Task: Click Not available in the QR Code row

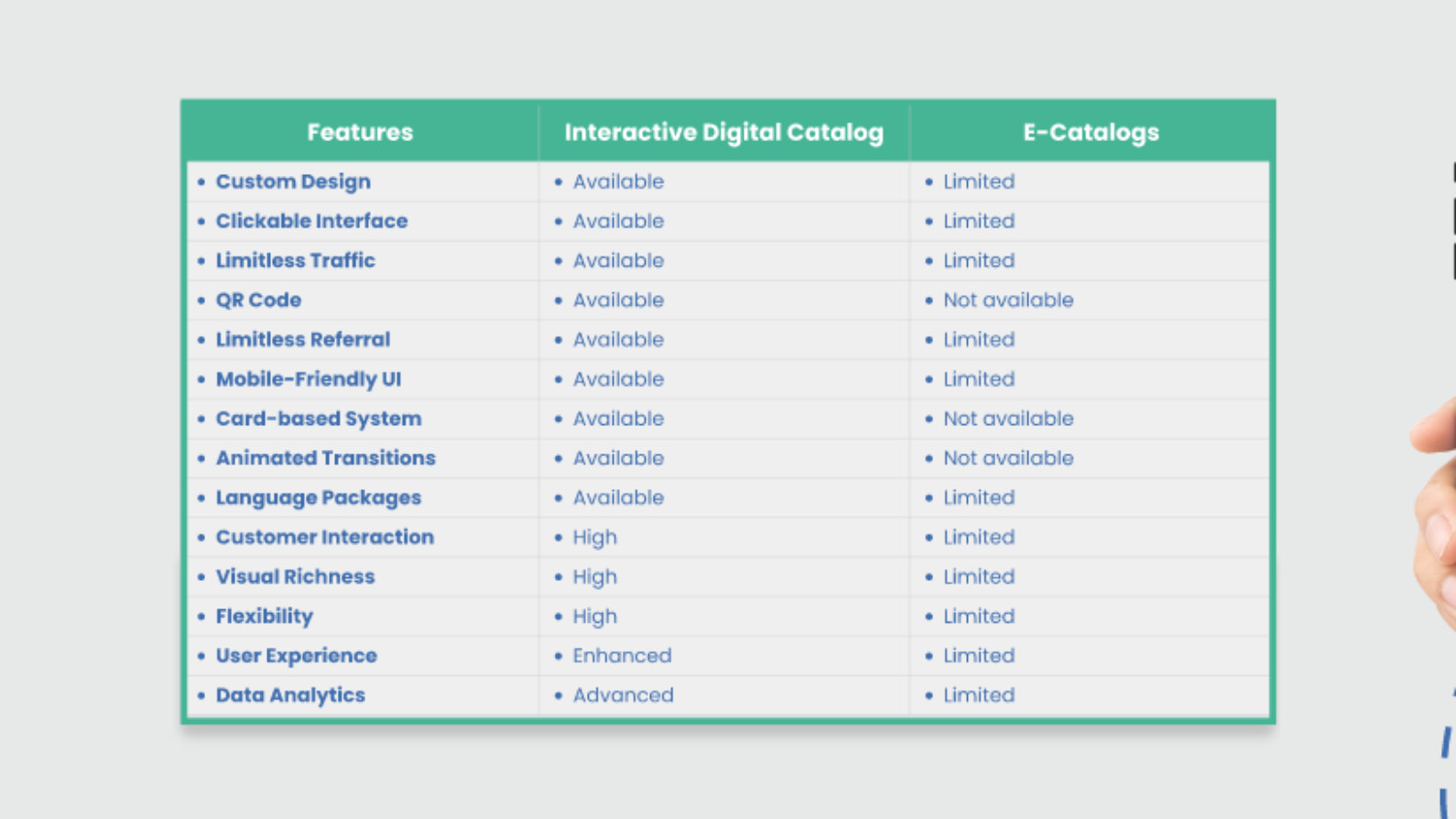Action: 1007,300
